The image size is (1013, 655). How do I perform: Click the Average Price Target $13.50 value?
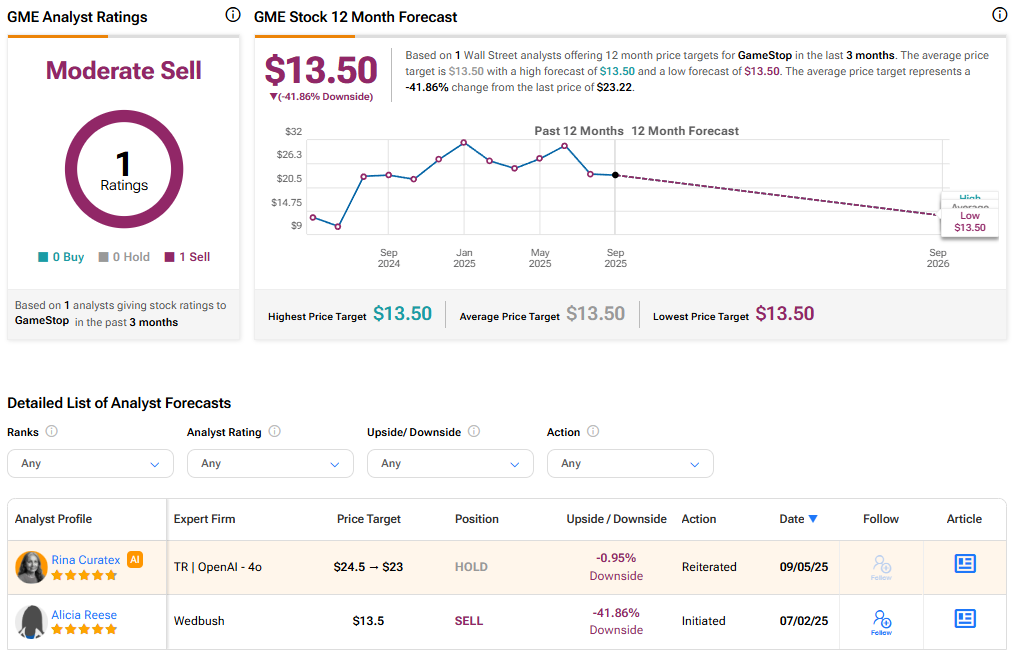pos(596,314)
